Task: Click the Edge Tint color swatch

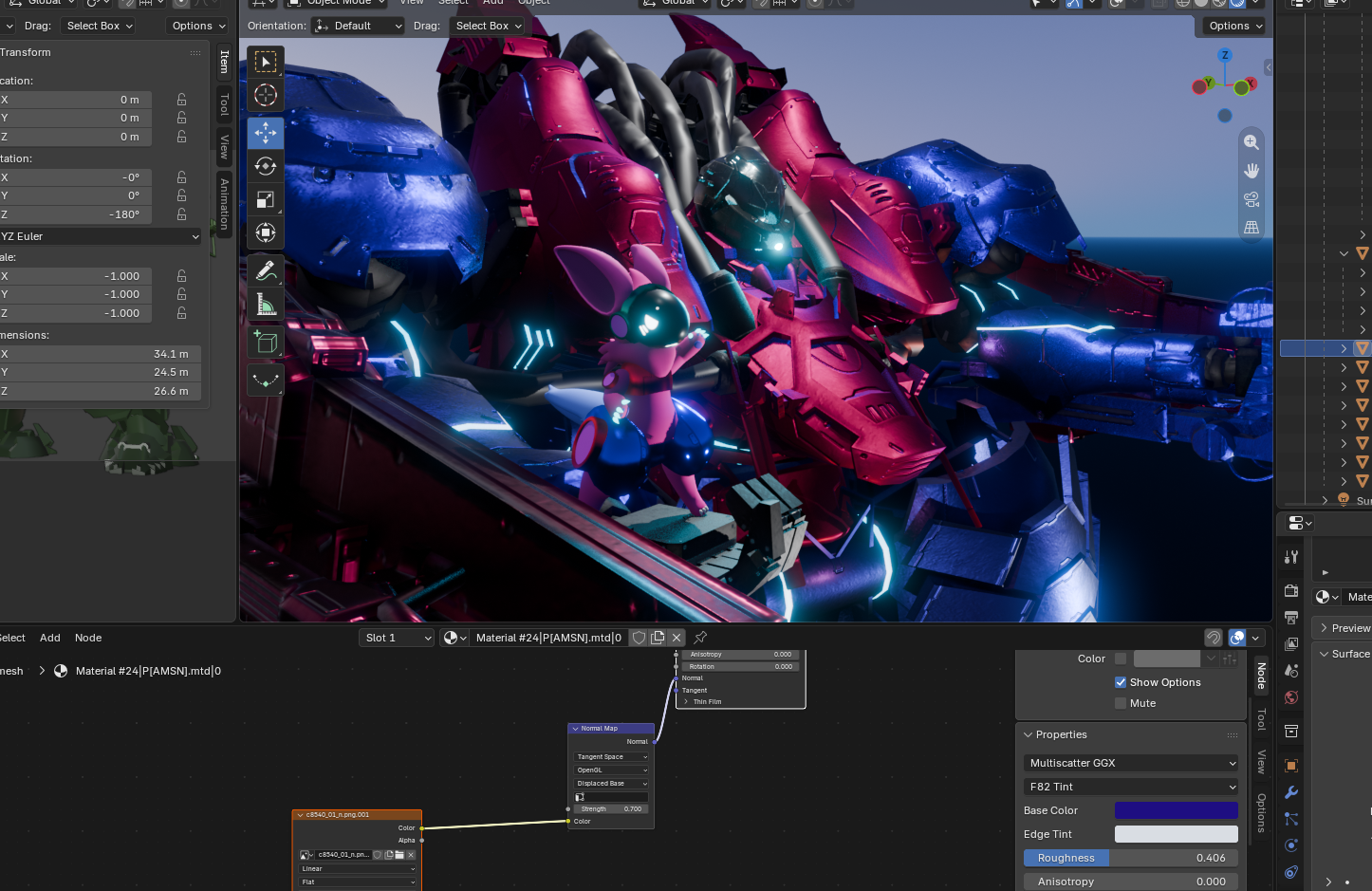Action: (1177, 834)
